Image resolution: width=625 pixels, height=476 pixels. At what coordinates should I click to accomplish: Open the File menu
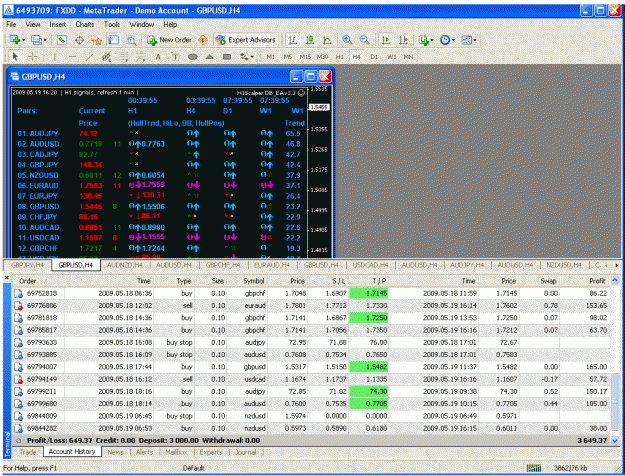tap(11, 24)
